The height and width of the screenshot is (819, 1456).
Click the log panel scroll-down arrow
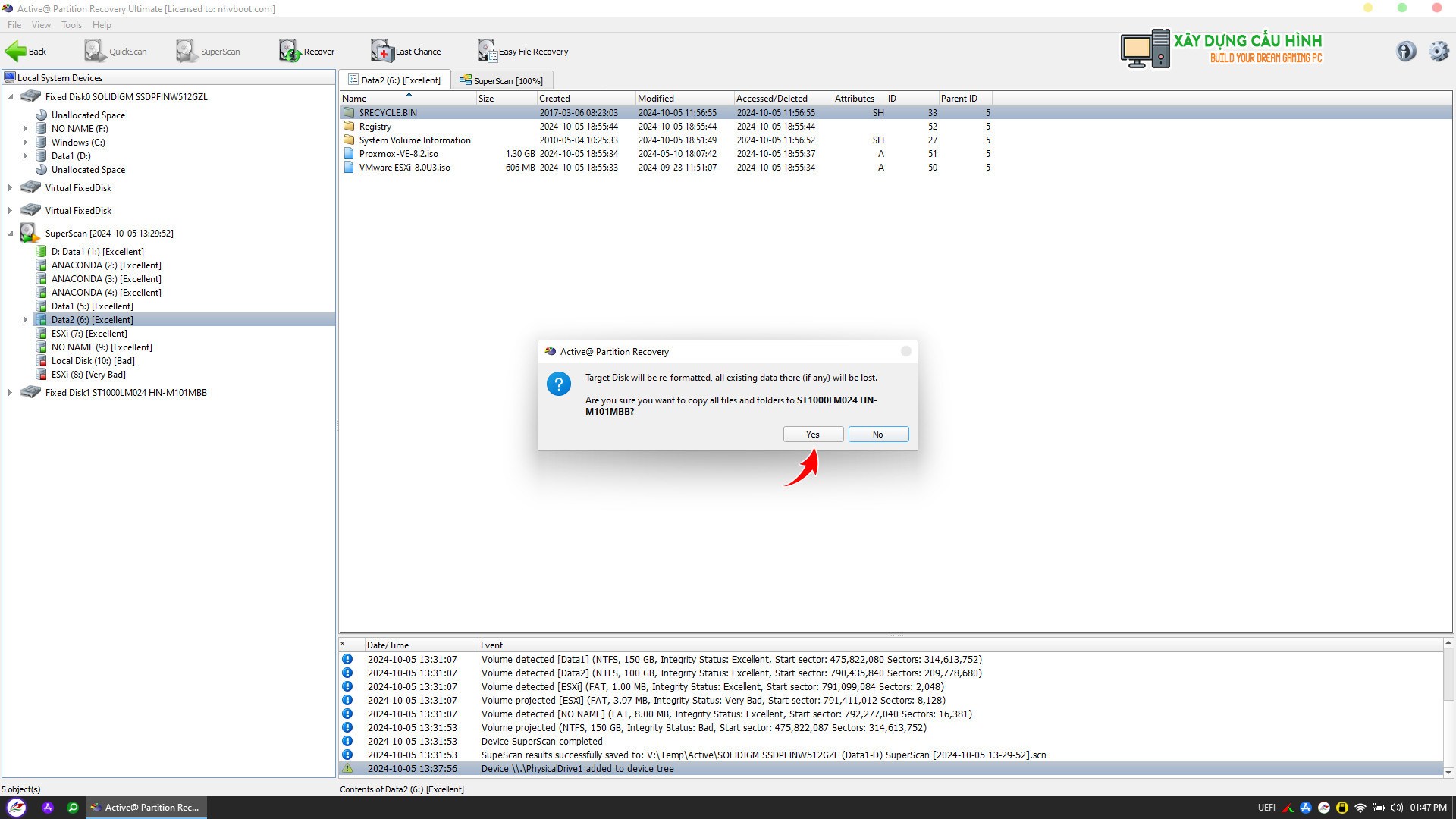[1448, 772]
